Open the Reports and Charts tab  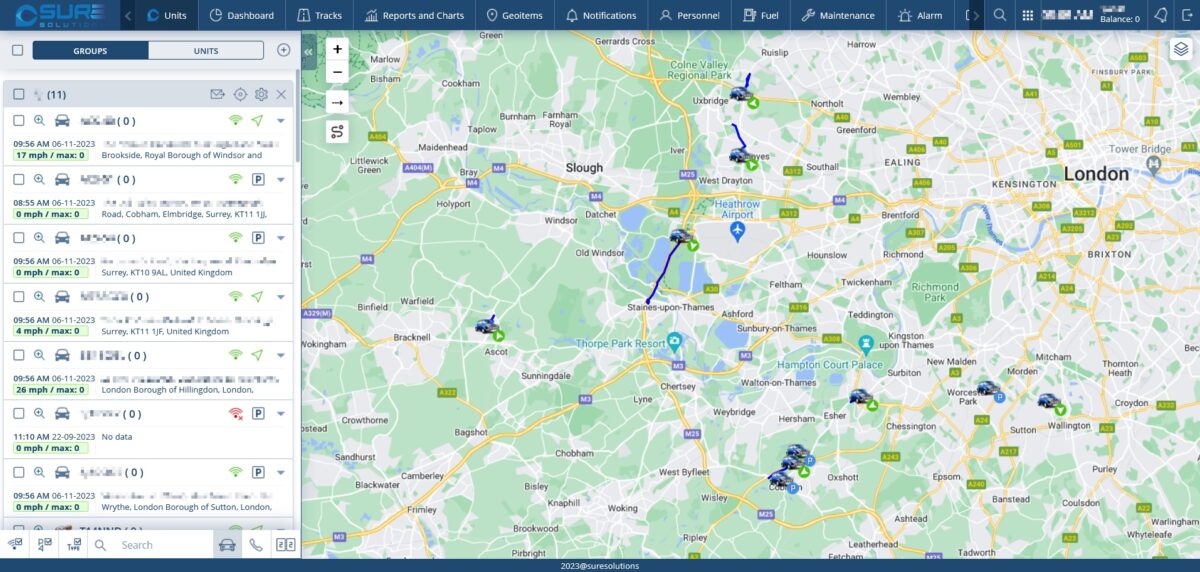coord(415,15)
